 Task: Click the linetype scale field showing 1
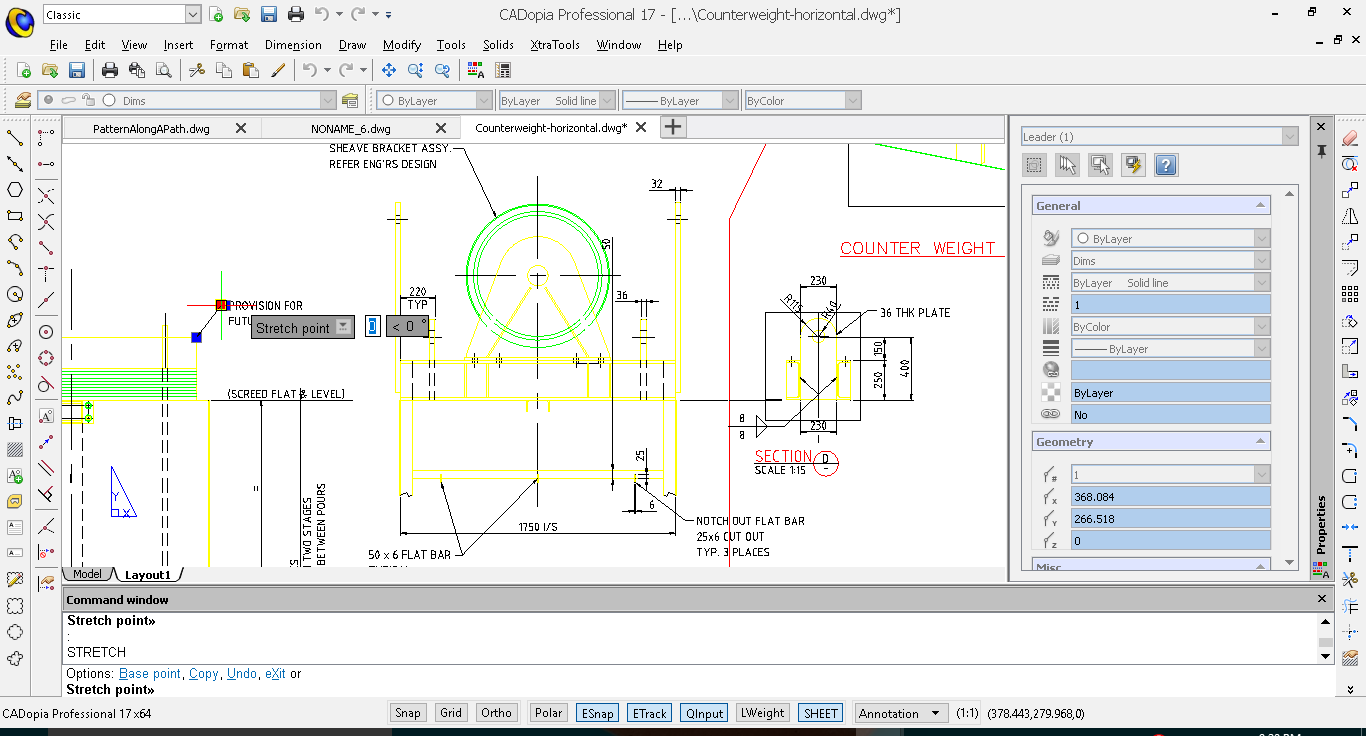(x=1170, y=305)
